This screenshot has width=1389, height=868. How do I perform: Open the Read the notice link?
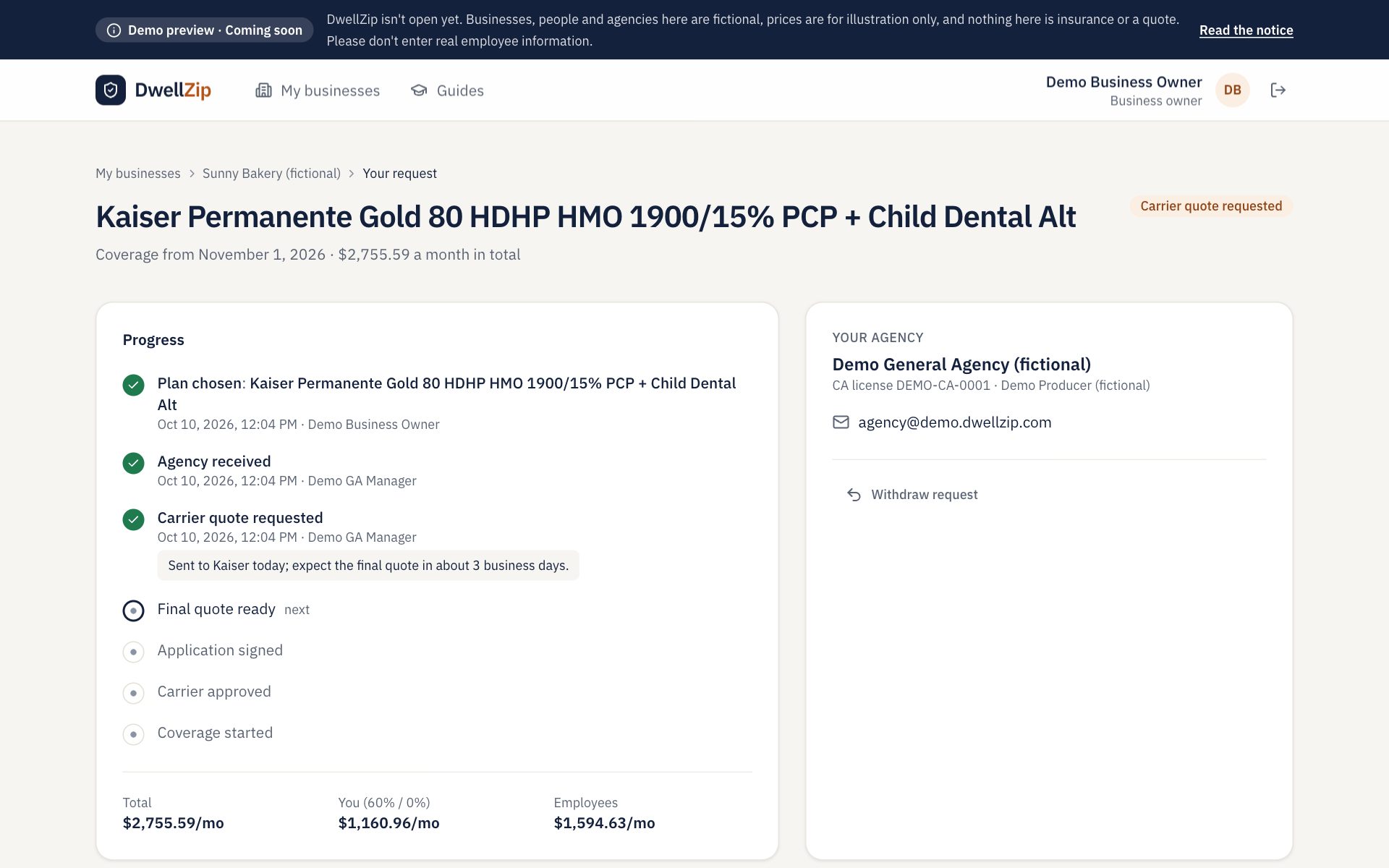tap(1246, 30)
